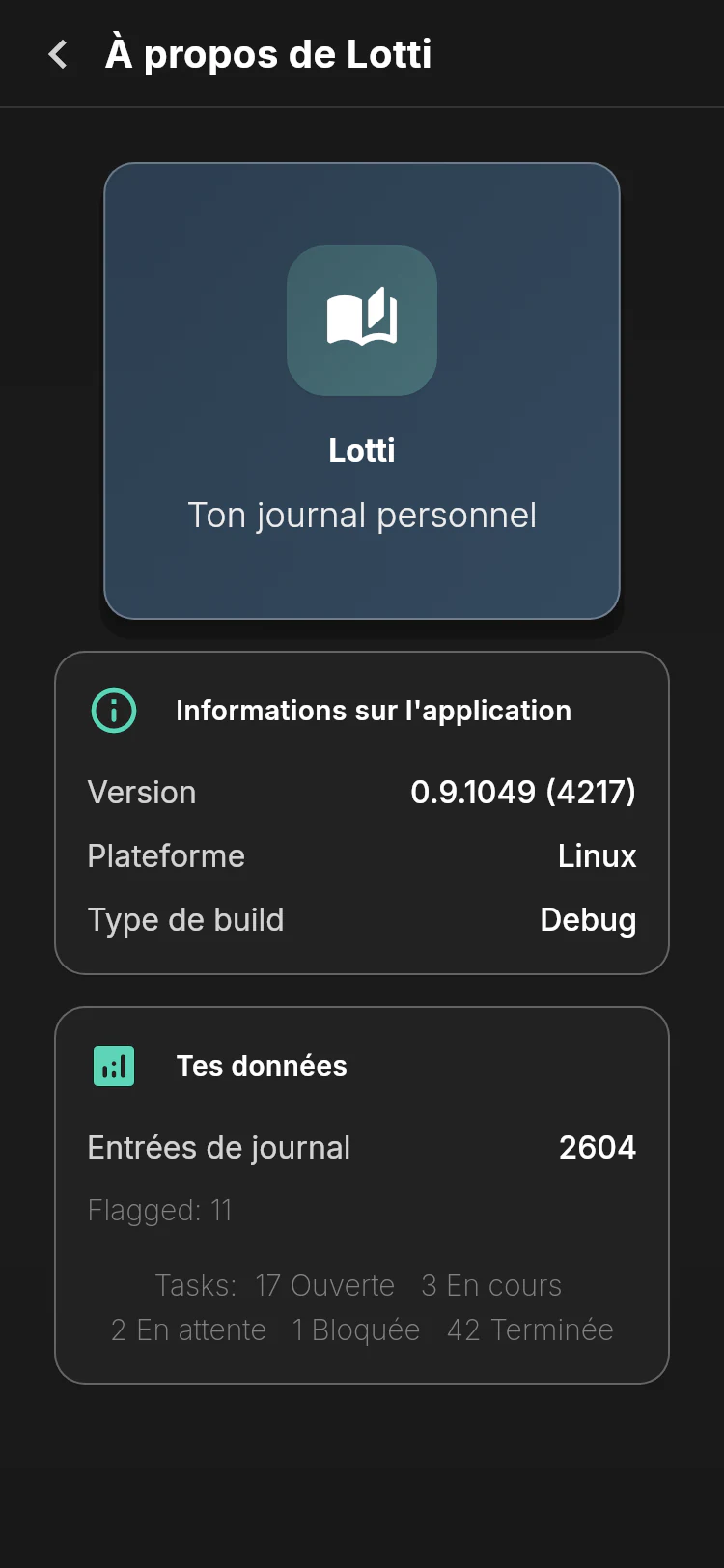Screen dimensions: 724x1568
Task: Select the À propos de Lotti title
Action: click(268, 53)
